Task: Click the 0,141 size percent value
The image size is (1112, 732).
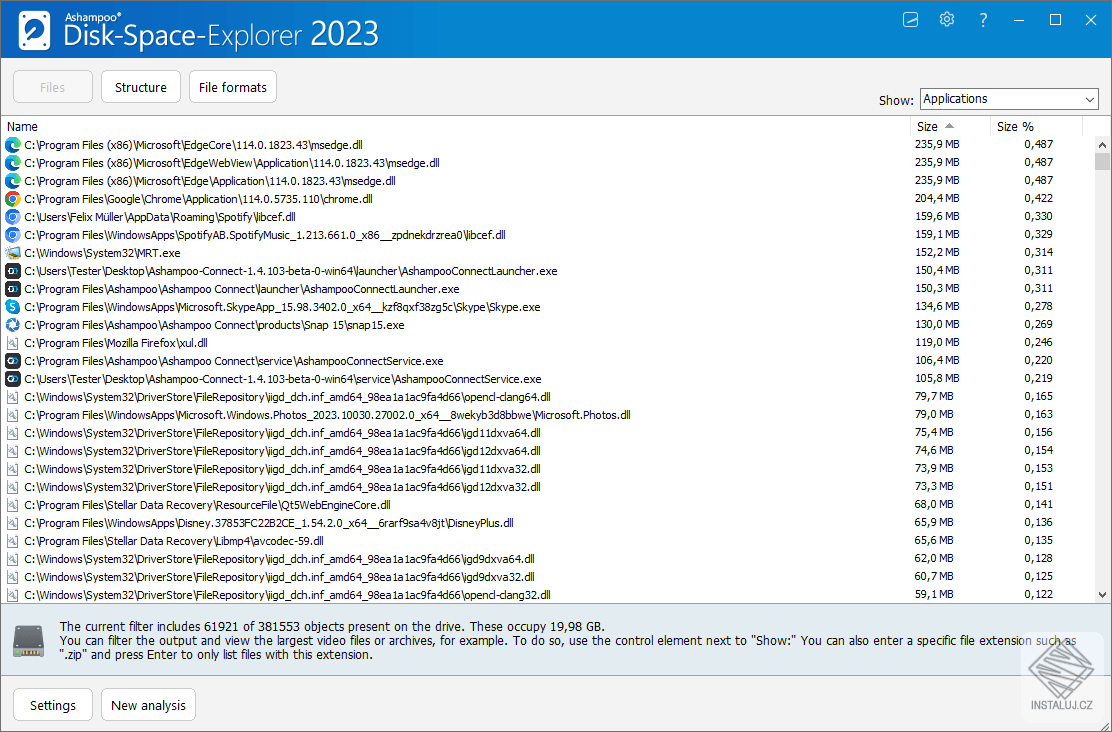Action: coord(1038,505)
